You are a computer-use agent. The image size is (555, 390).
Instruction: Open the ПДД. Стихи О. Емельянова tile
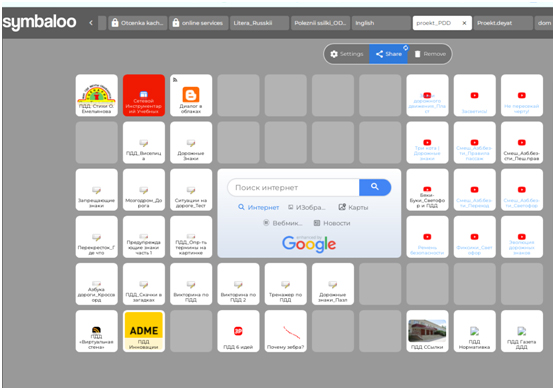pyautogui.click(x=97, y=95)
